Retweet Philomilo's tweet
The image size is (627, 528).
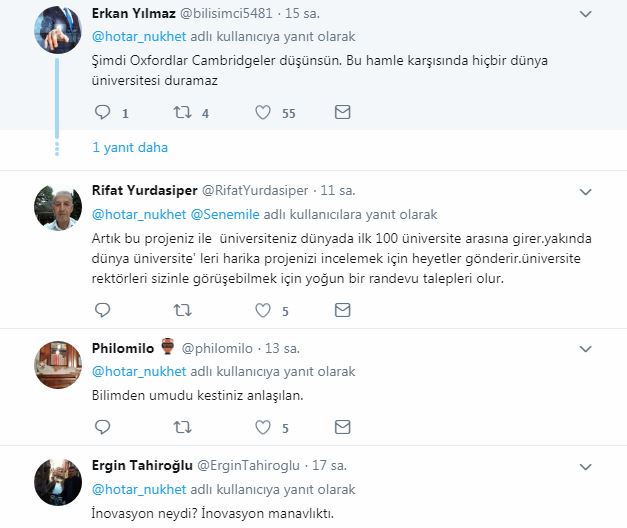click(x=183, y=427)
